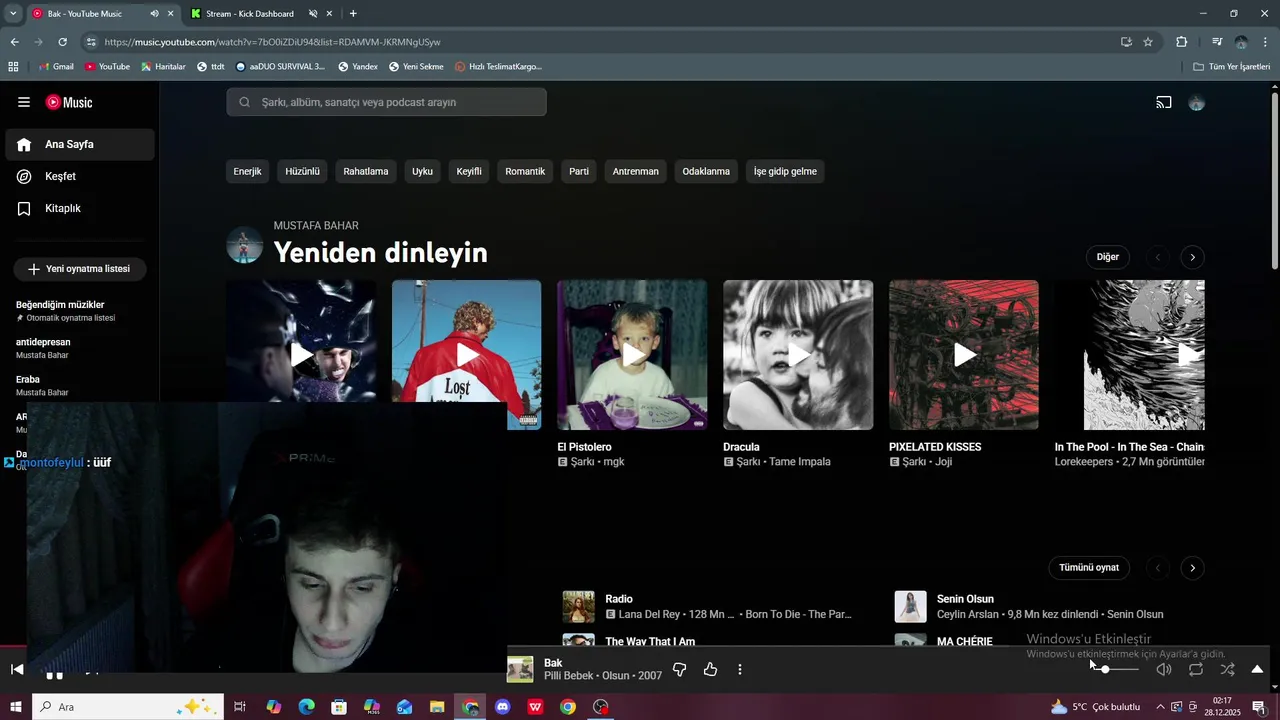Play the PIXELATED KISSES thumbnail
The height and width of the screenshot is (720, 1280).
tap(964, 355)
